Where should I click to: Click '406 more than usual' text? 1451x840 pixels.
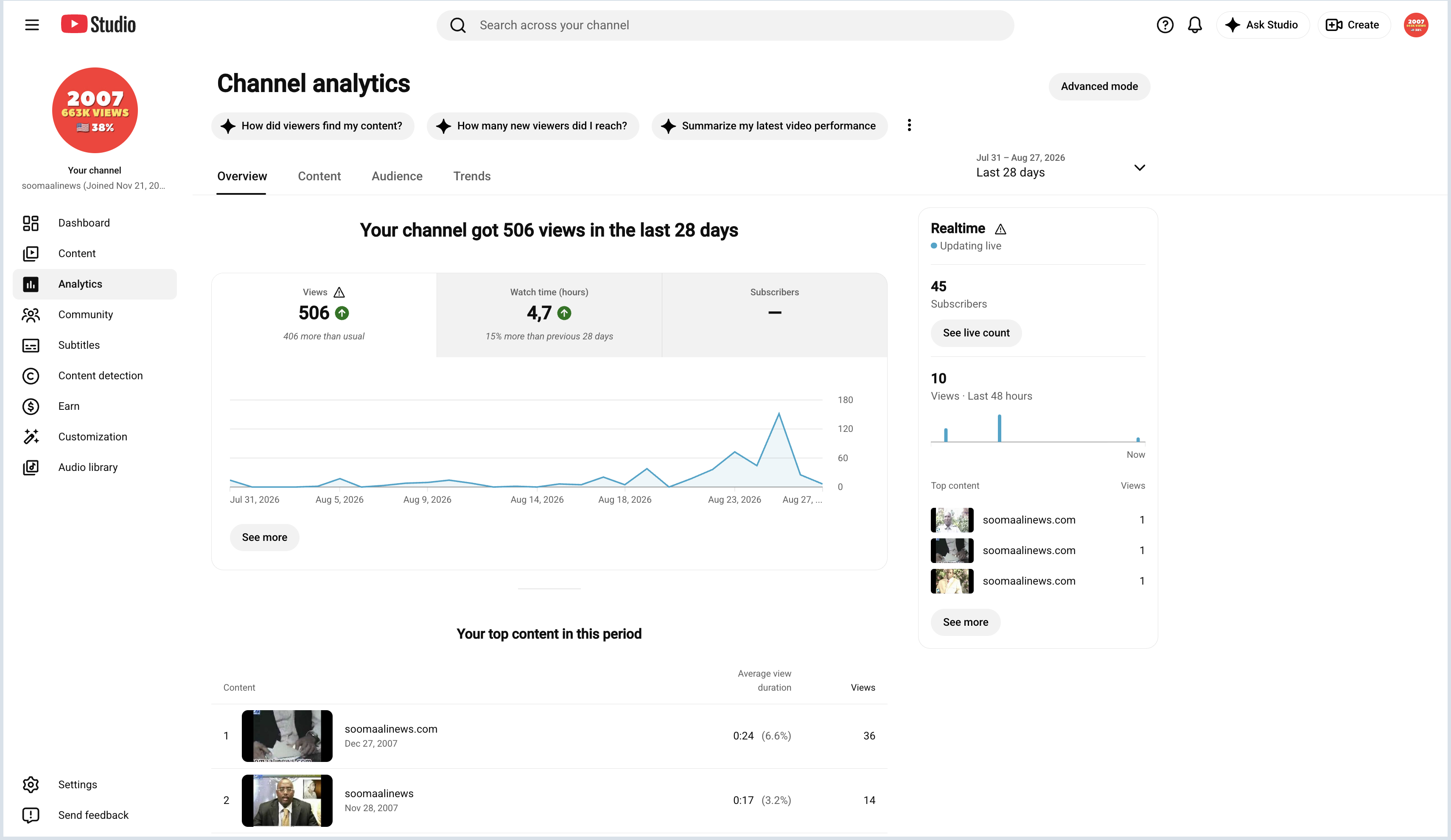point(324,336)
